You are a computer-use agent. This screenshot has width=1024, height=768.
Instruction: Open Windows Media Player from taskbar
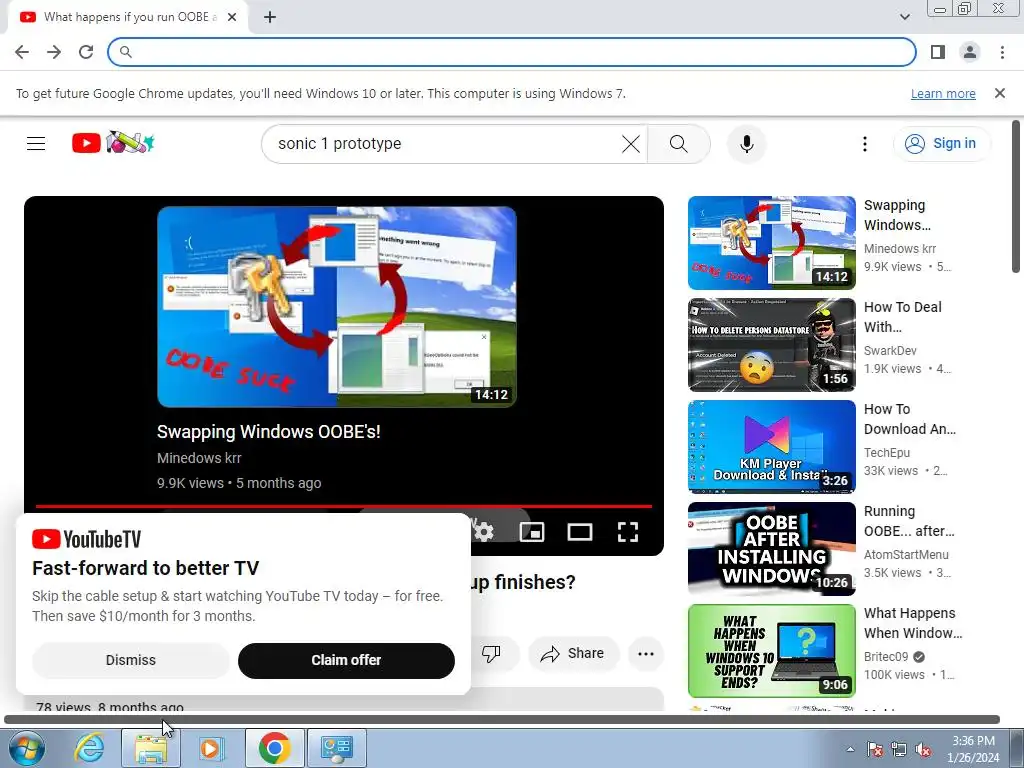click(210, 748)
